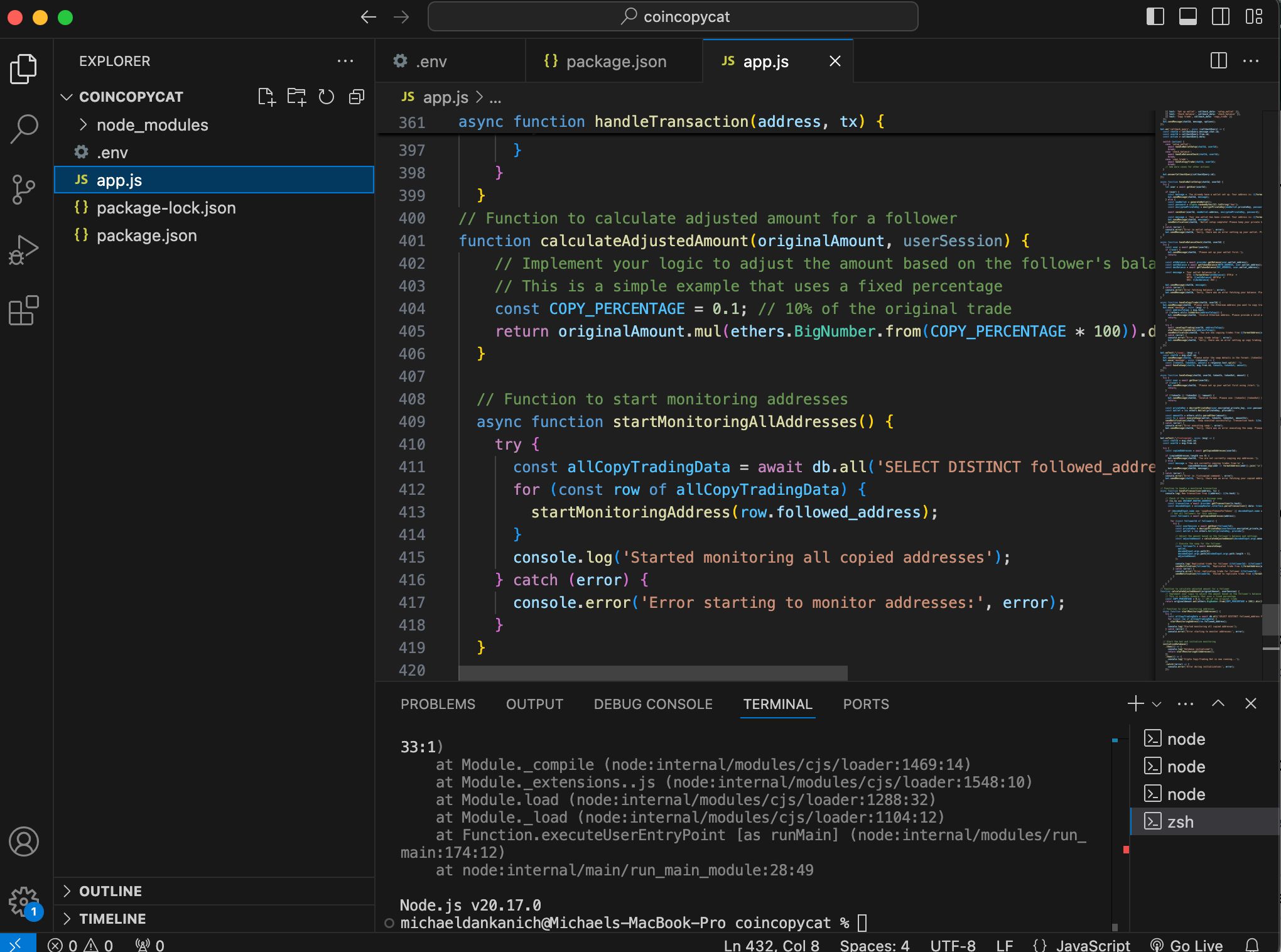Select the zsh terminal instance
Screen dimensions: 1281x952
[x=1205, y=821]
